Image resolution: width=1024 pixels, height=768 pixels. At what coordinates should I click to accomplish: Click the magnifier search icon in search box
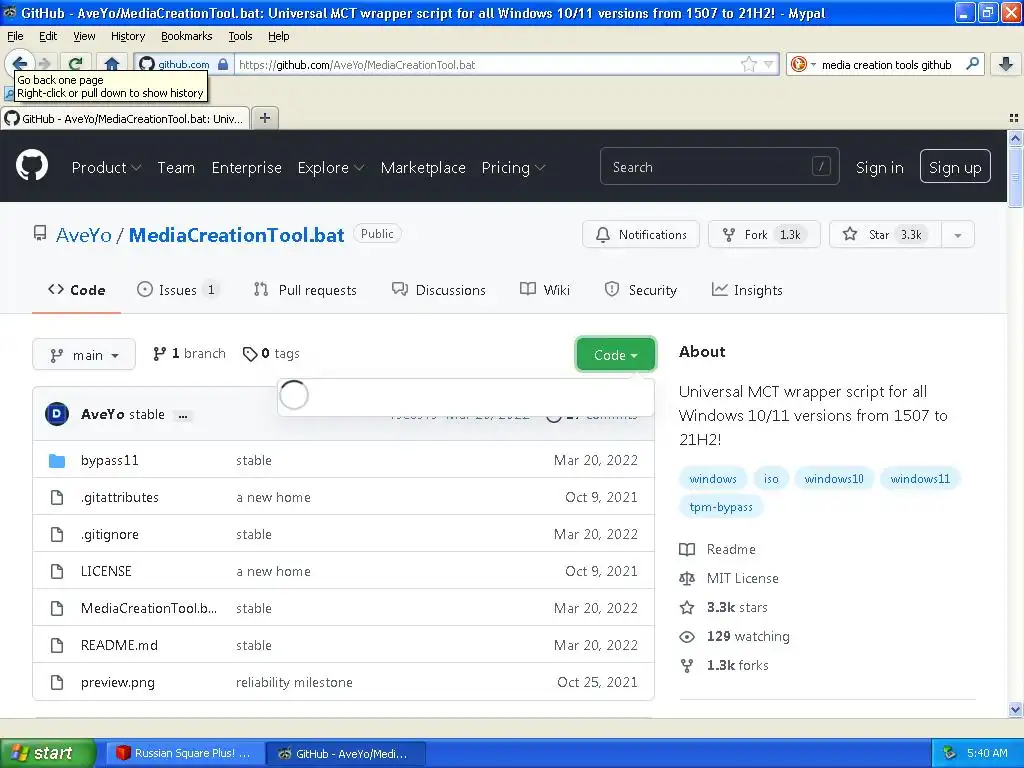click(x=972, y=64)
